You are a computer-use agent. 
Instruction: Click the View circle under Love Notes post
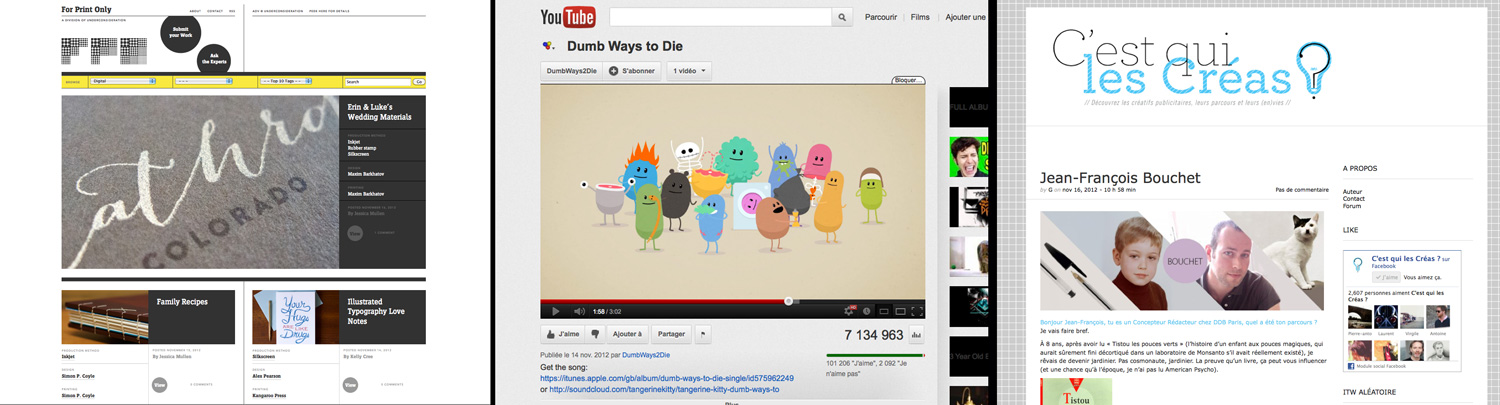pos(351,384)
